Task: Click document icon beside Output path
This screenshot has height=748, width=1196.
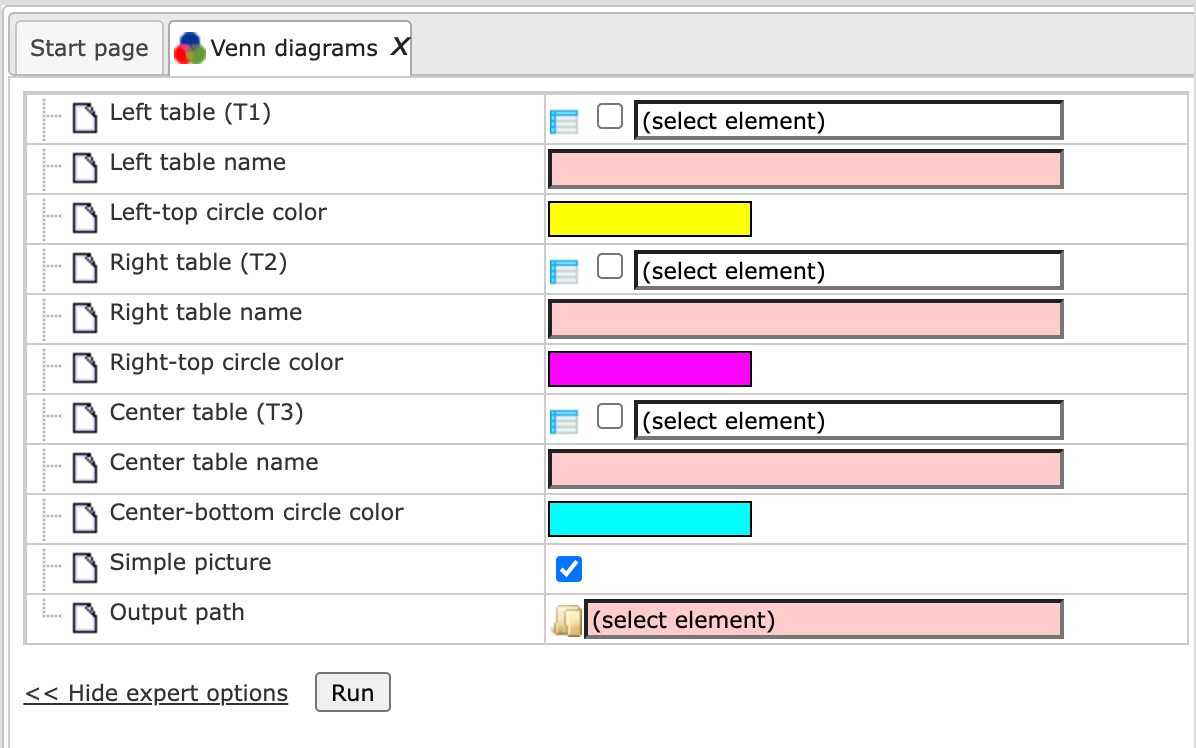Action: pyautogui.click(x=85, y=618)
